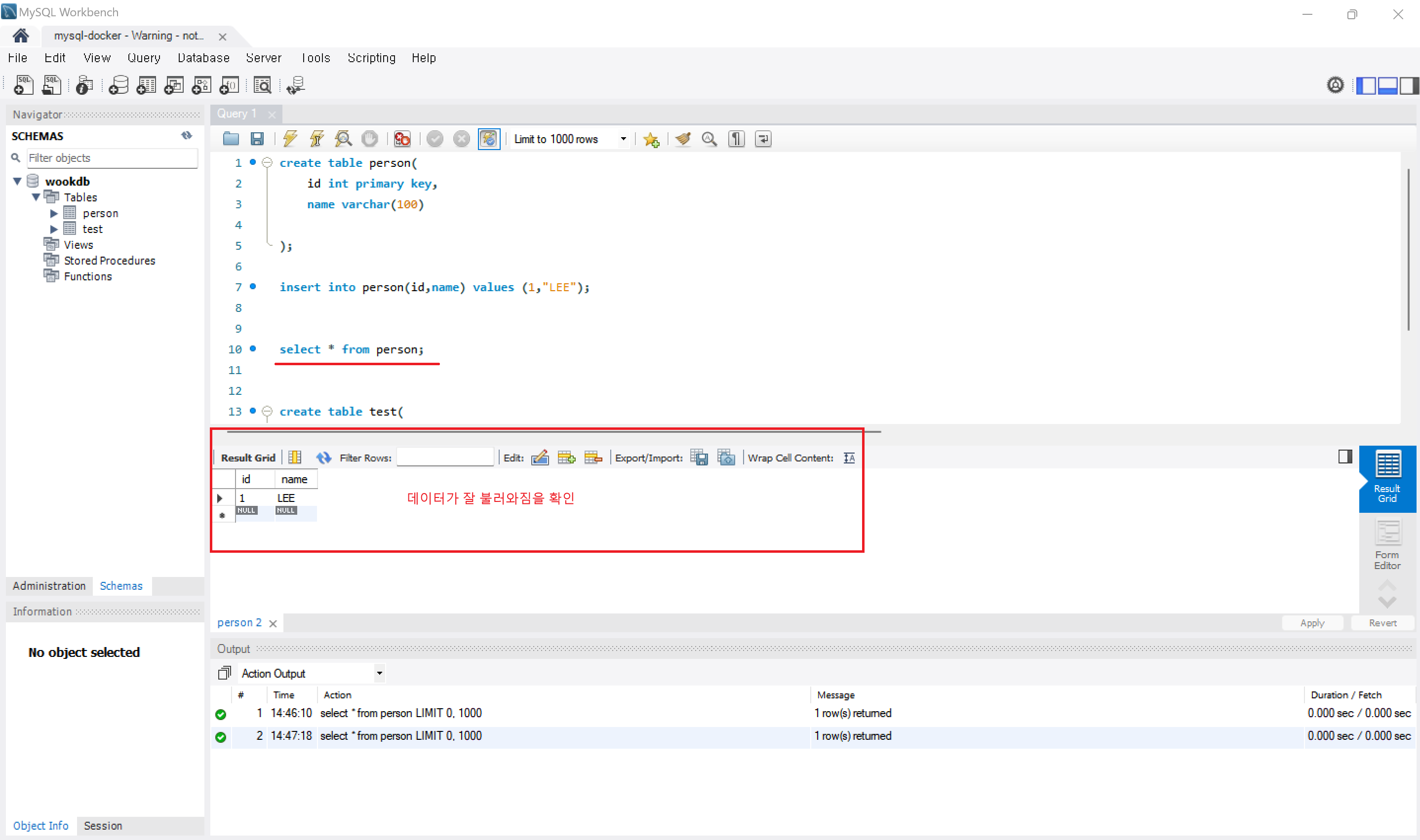Click the save script floppy disk icon
The image size is (1420, 840).
(257, 139)
